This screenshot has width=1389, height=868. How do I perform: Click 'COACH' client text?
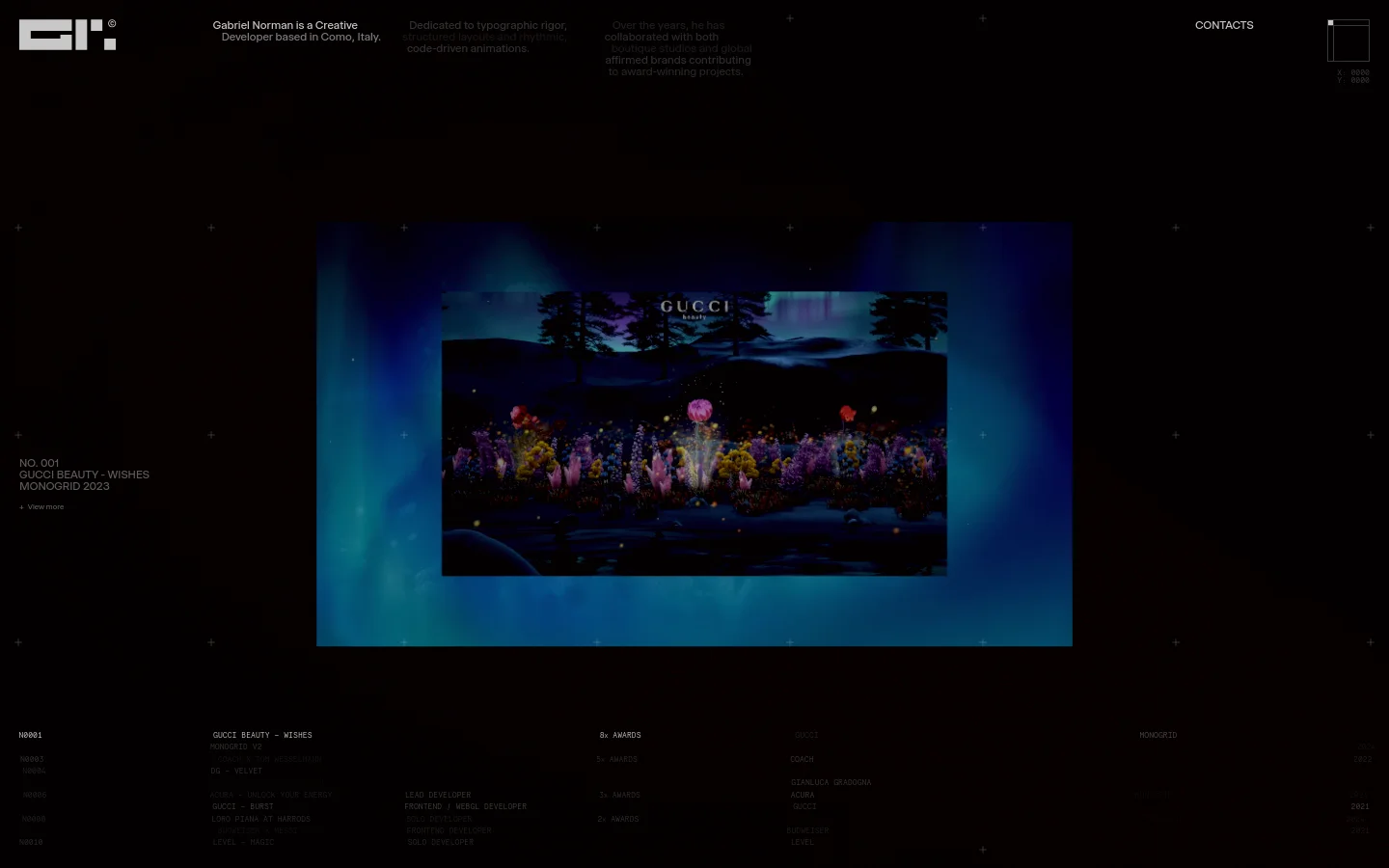[x=802, y=759]
